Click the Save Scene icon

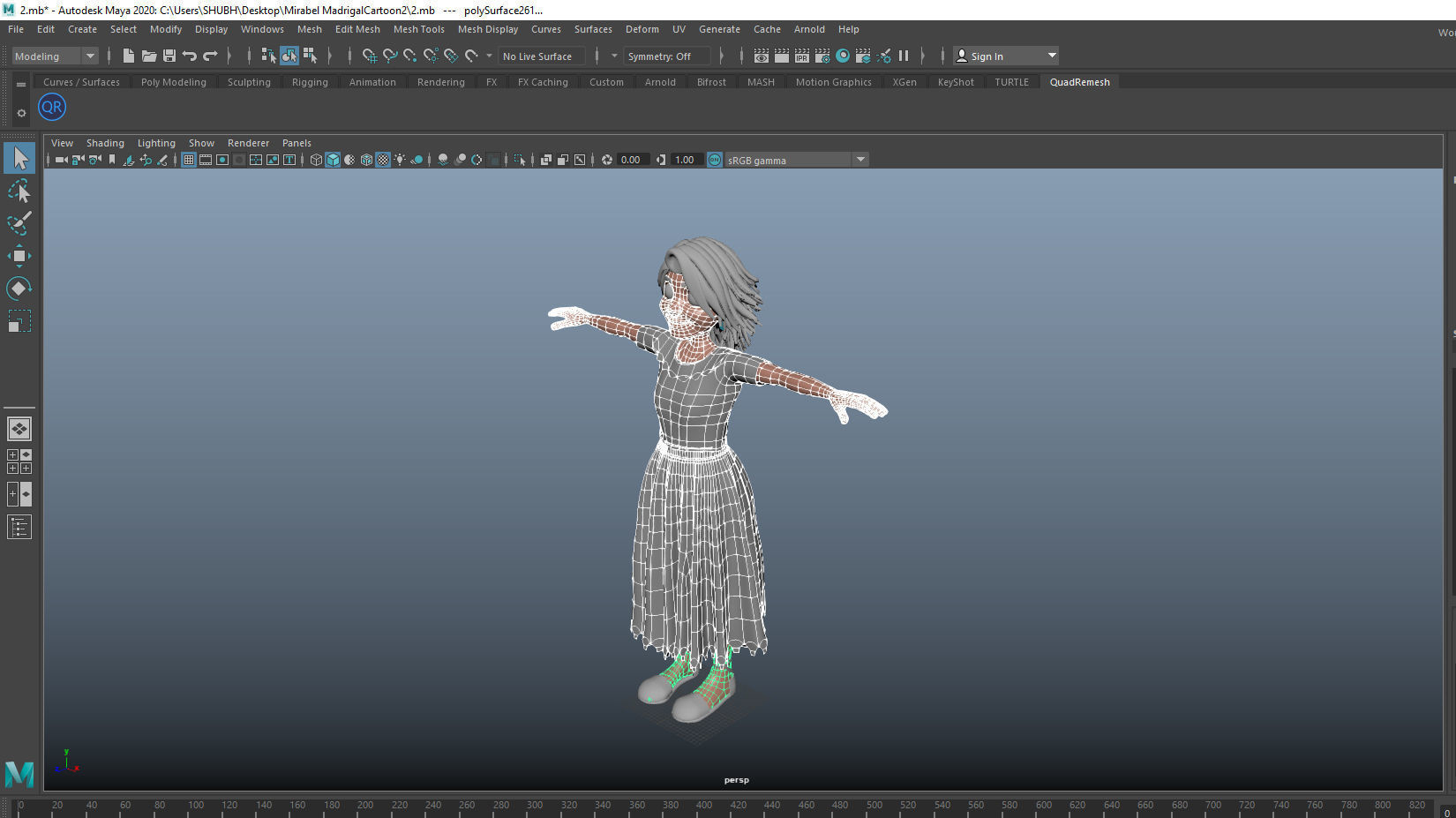(169, 56)
